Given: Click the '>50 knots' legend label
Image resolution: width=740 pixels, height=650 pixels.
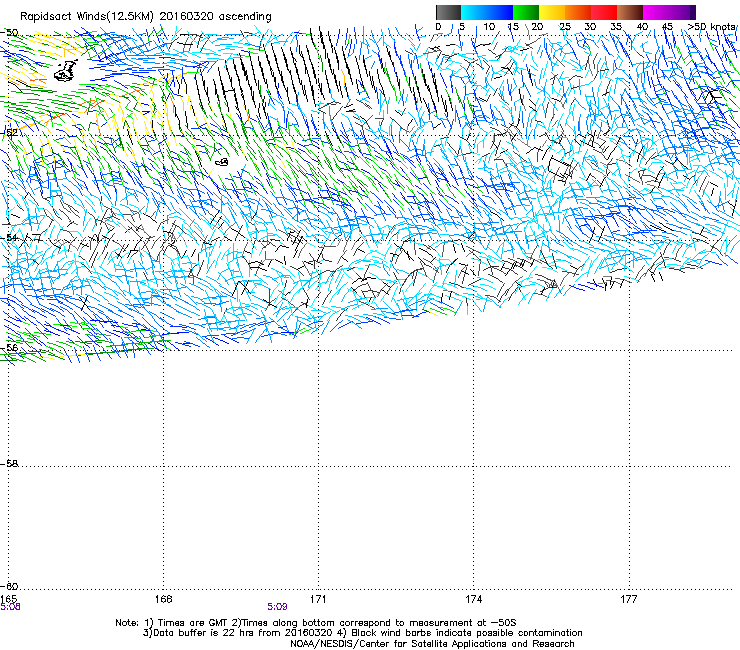Looking at the screenshot, I should tap(711, 27).
